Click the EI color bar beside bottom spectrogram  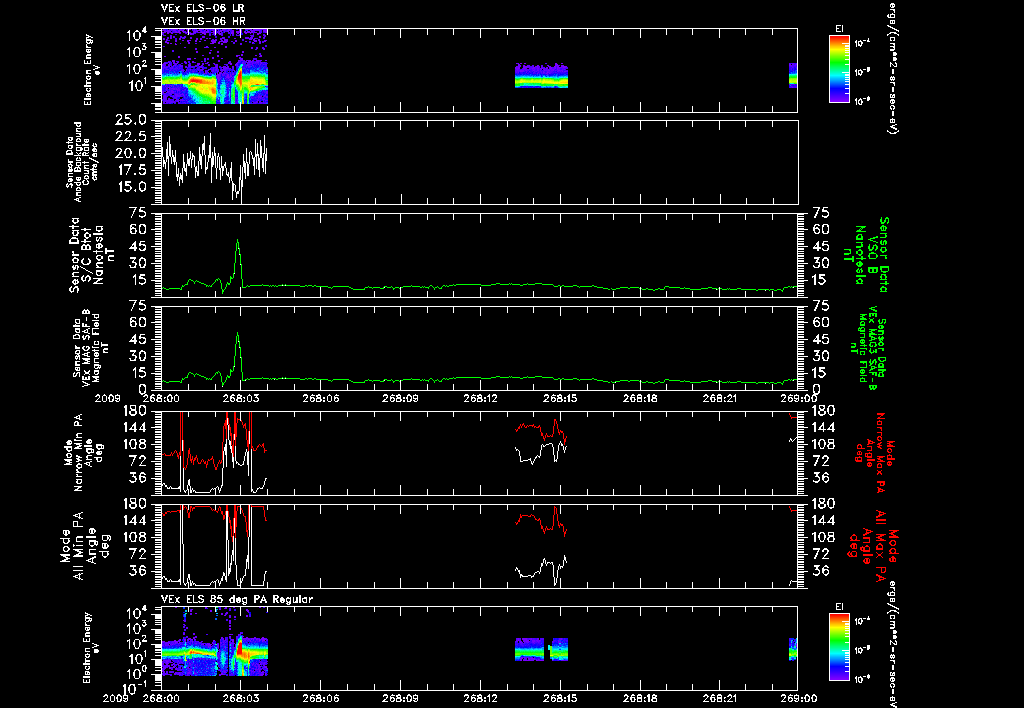839,646
